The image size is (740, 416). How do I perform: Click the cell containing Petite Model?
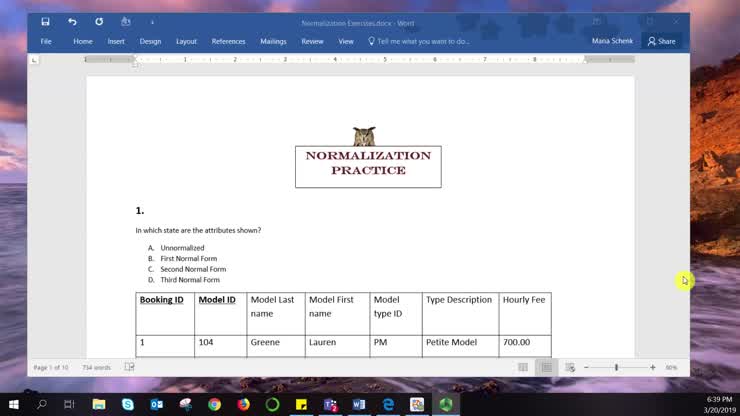tap(460, 346)
